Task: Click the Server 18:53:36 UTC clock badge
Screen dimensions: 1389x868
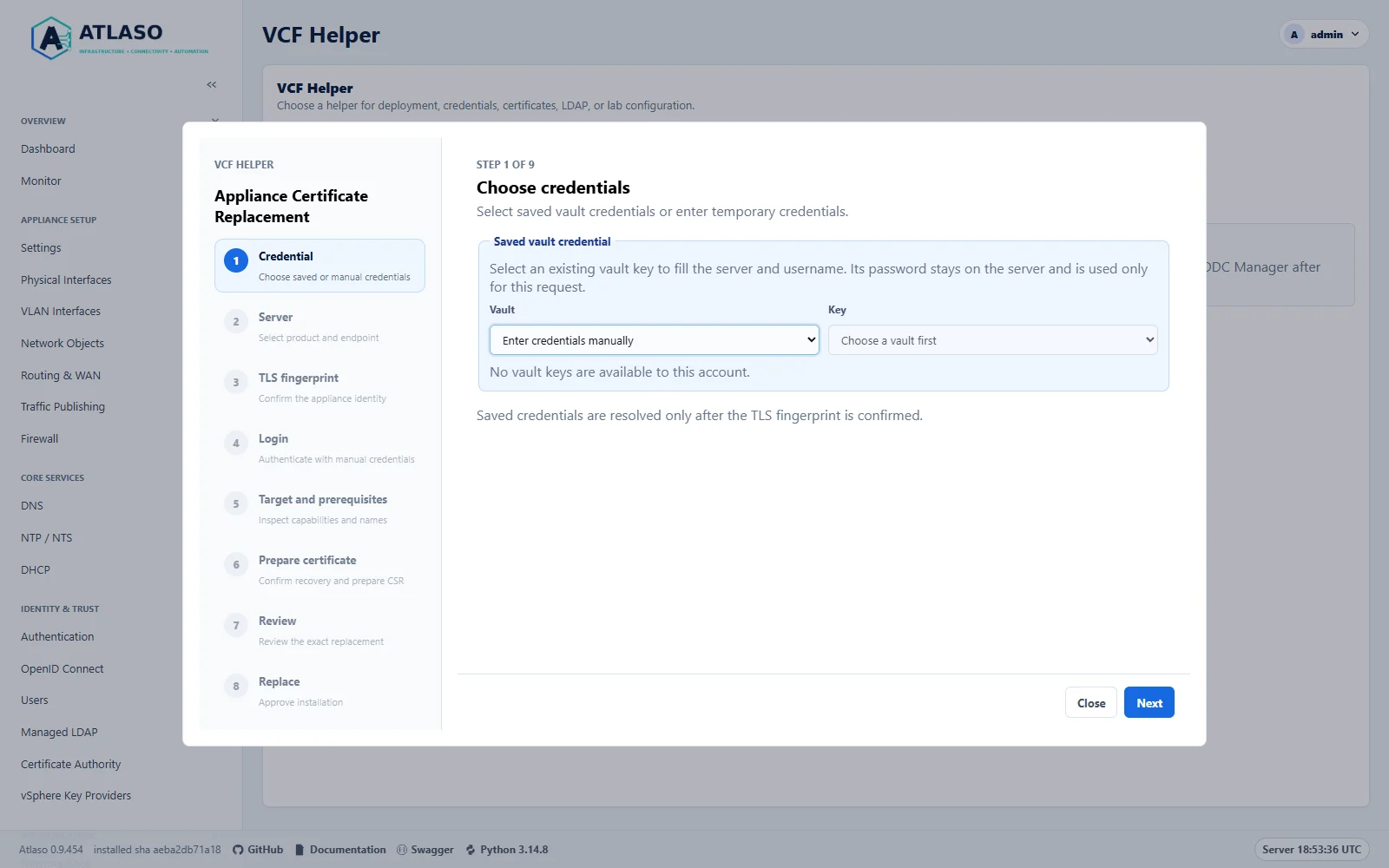Action: pos(1311,850)
